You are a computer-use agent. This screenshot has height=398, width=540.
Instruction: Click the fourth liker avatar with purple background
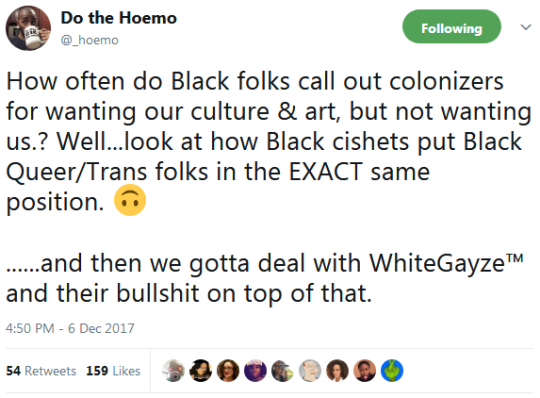(x=255, y=370)
